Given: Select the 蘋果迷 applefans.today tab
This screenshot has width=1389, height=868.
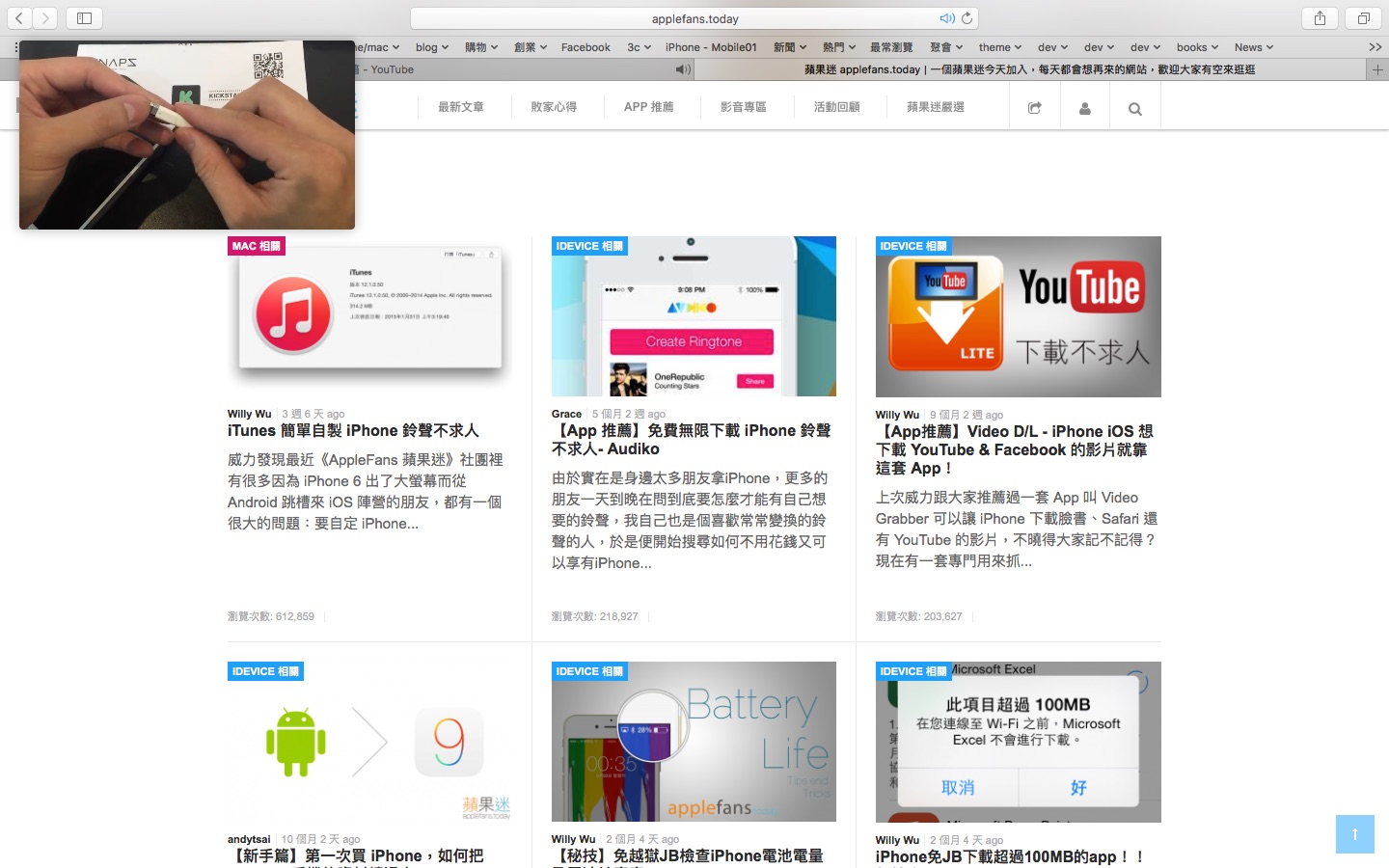Looking at the screenshot, I should (1030, 69).
